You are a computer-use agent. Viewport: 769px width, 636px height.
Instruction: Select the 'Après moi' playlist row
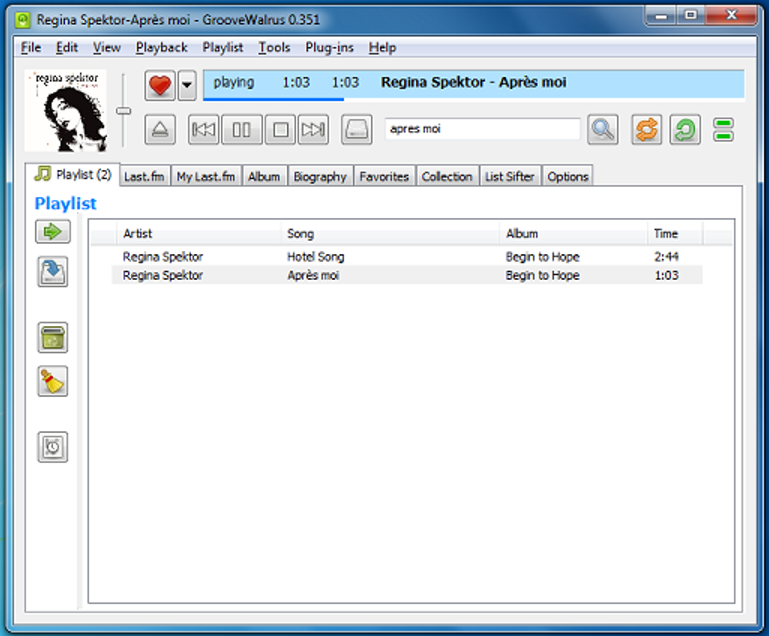(407, 275)
